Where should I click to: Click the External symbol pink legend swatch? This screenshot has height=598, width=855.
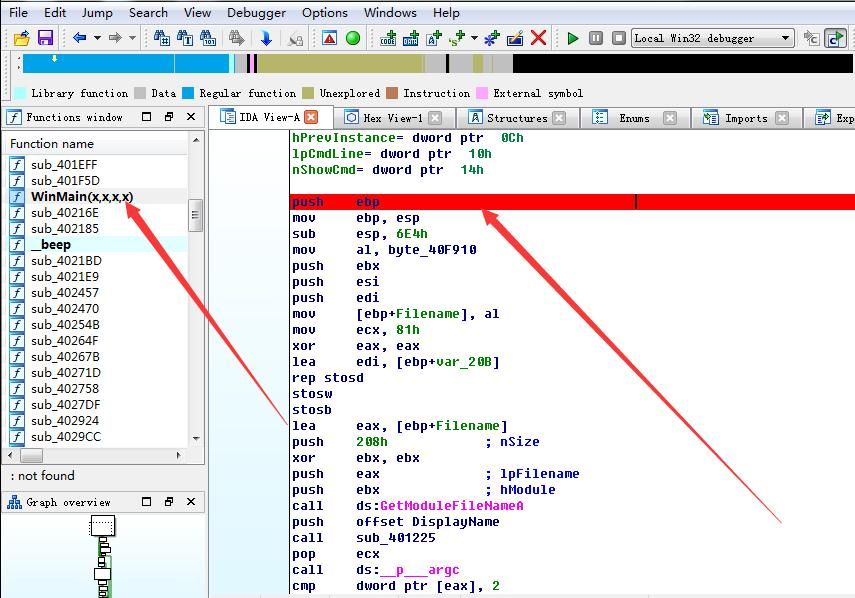pos(481,93)
